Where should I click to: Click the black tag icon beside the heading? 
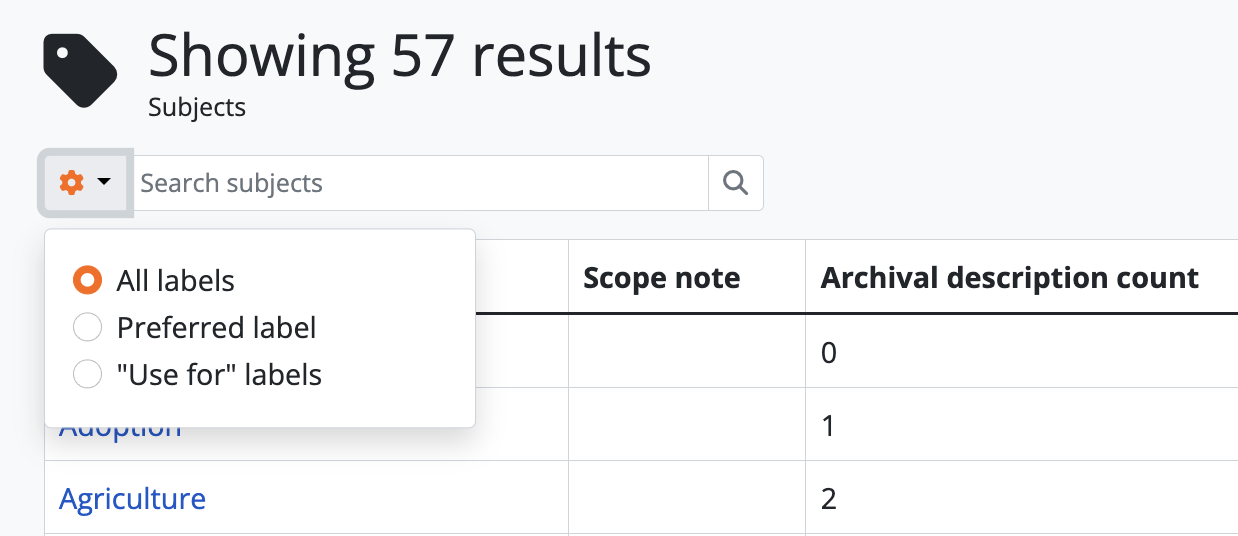[80, 69]
